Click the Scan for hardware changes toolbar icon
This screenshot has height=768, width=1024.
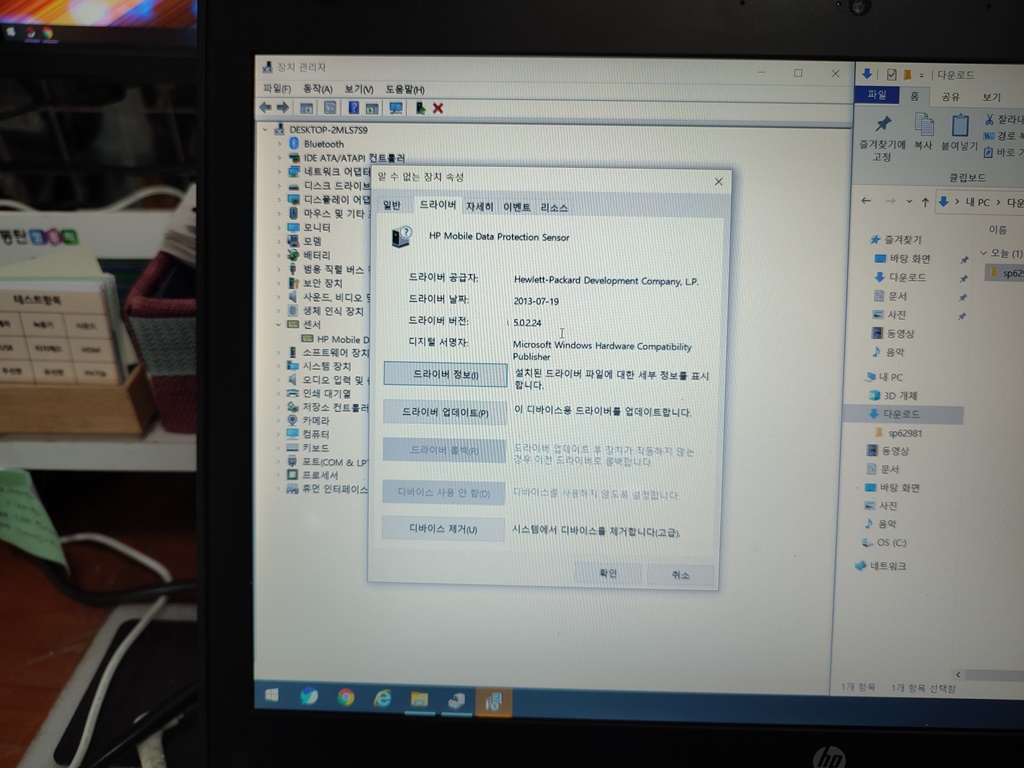pos(396,108)
